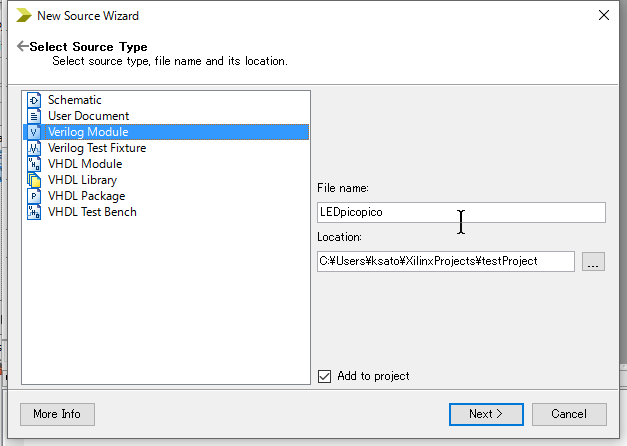Screen dimensions: 627x446
Task: Open More Info help
Action: (x=57, y=414)
